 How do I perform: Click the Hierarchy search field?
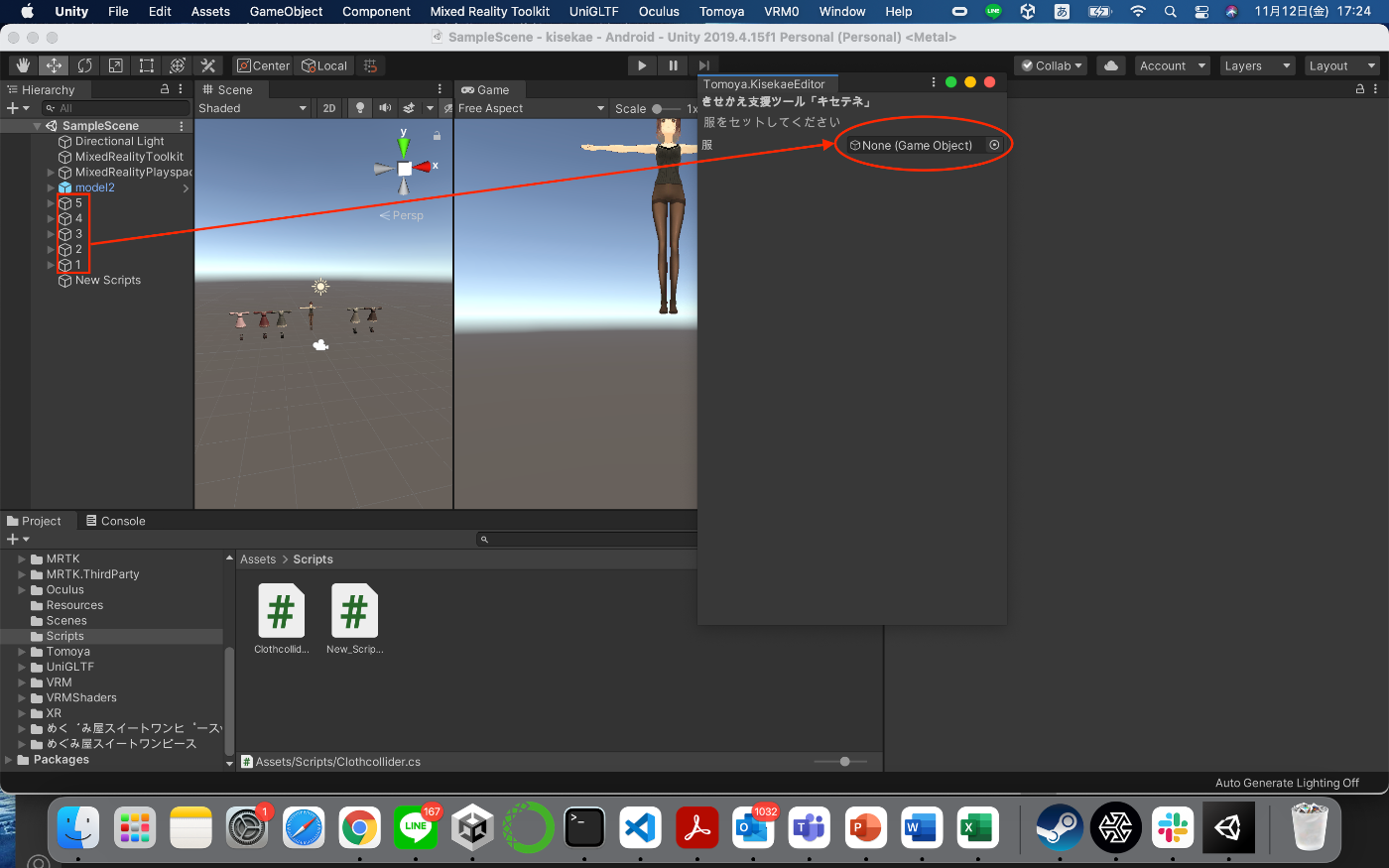115,108
